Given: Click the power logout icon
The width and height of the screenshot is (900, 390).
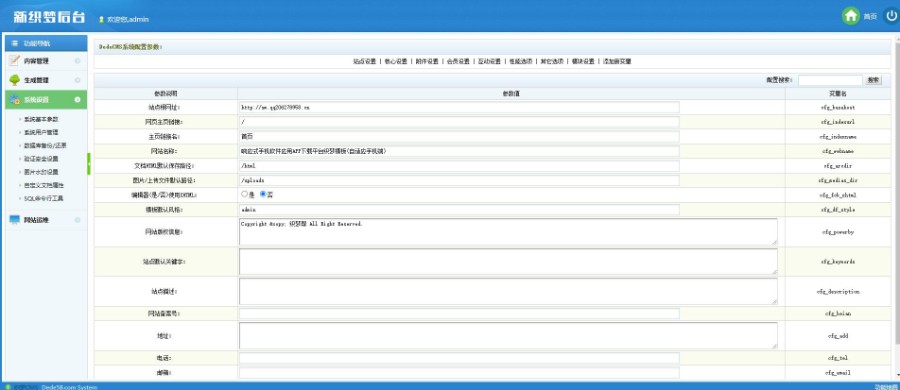Looking at the screenshot, I should click(x=891, y=16).
